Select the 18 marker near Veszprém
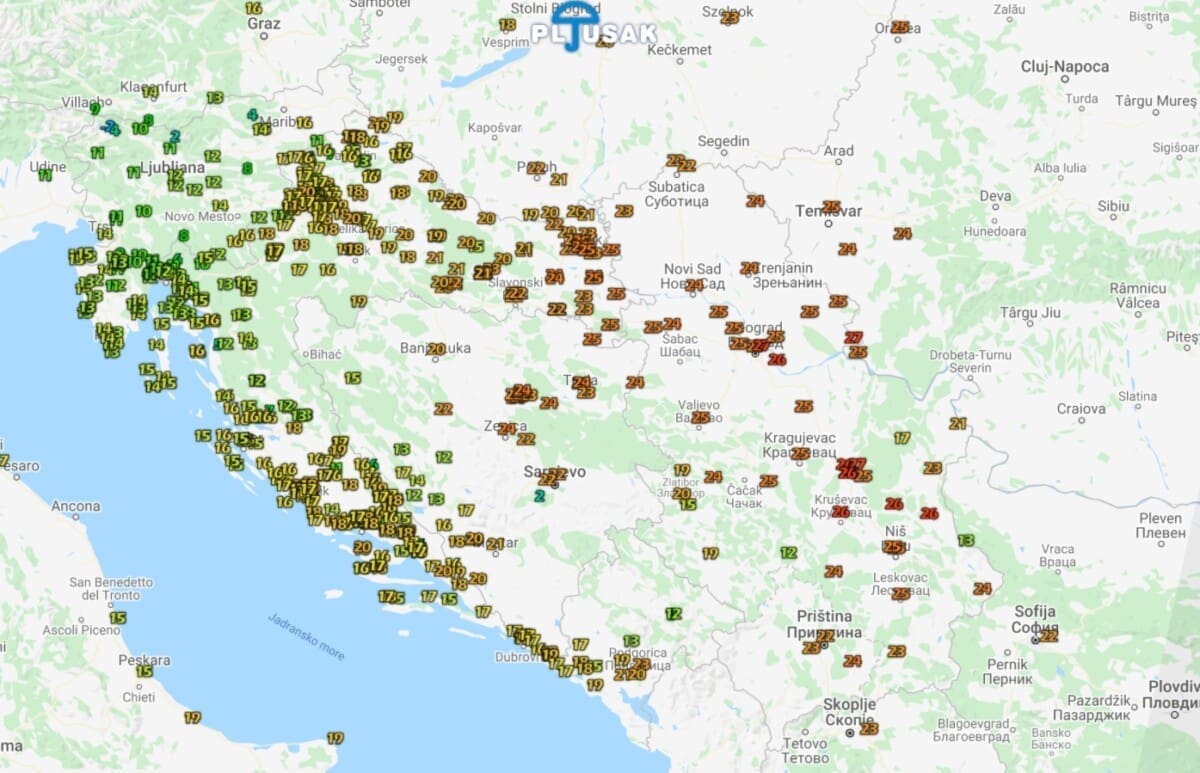Screen dimensions: 1200x773 pyautogui.click(x=508, y=25)
